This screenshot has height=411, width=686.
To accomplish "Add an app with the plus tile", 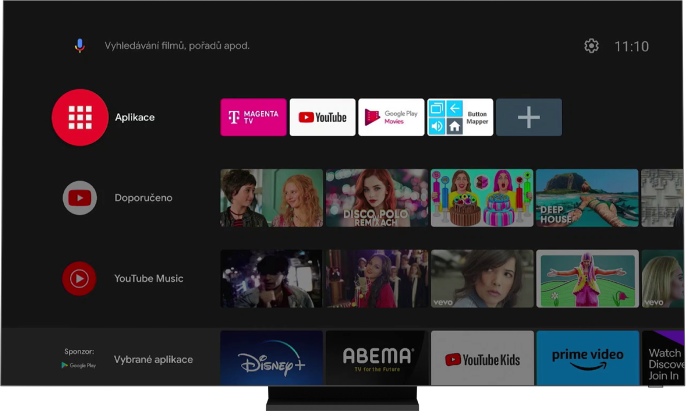I will point(529,117).
